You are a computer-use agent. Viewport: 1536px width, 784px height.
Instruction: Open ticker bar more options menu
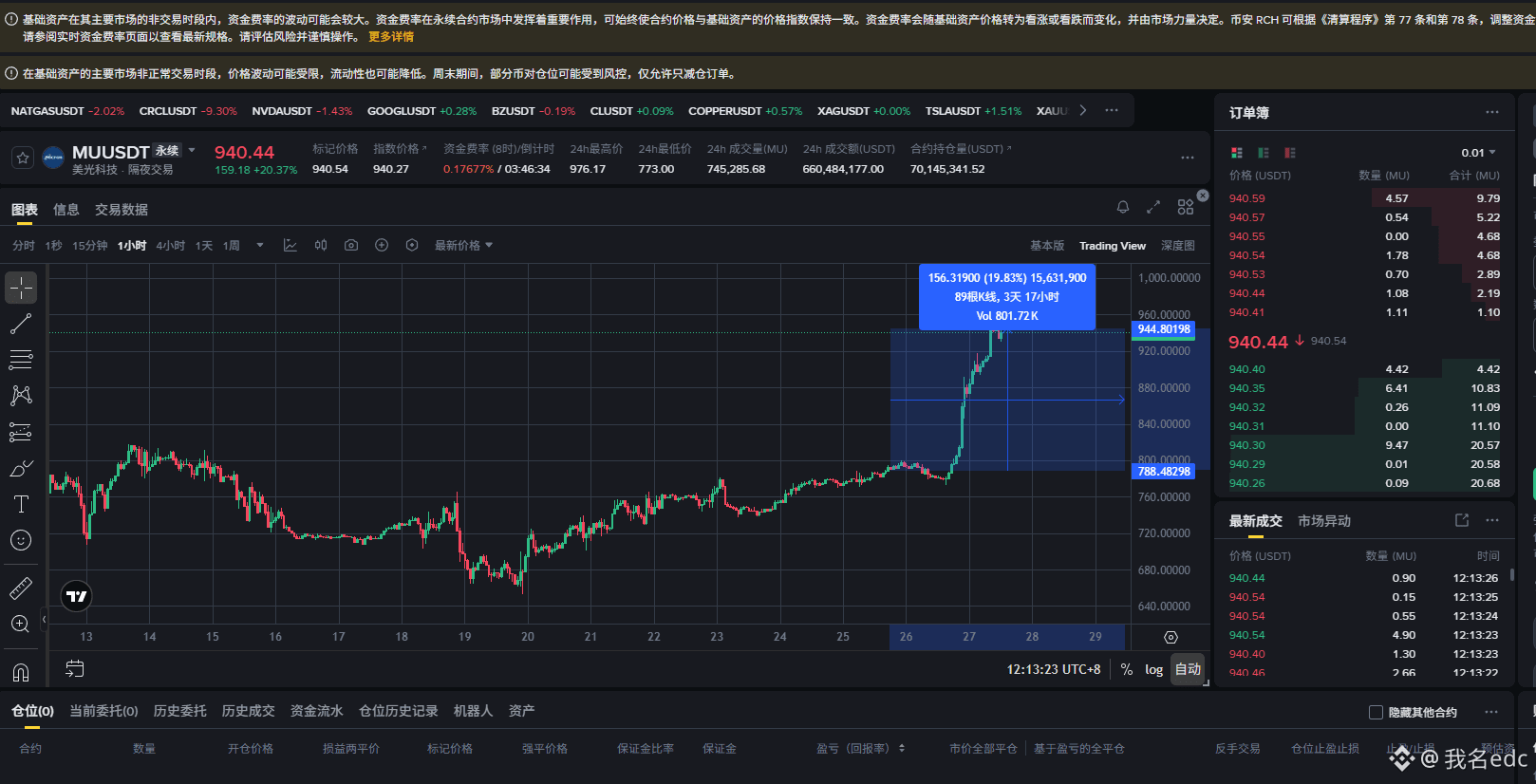click(1112, 111)
